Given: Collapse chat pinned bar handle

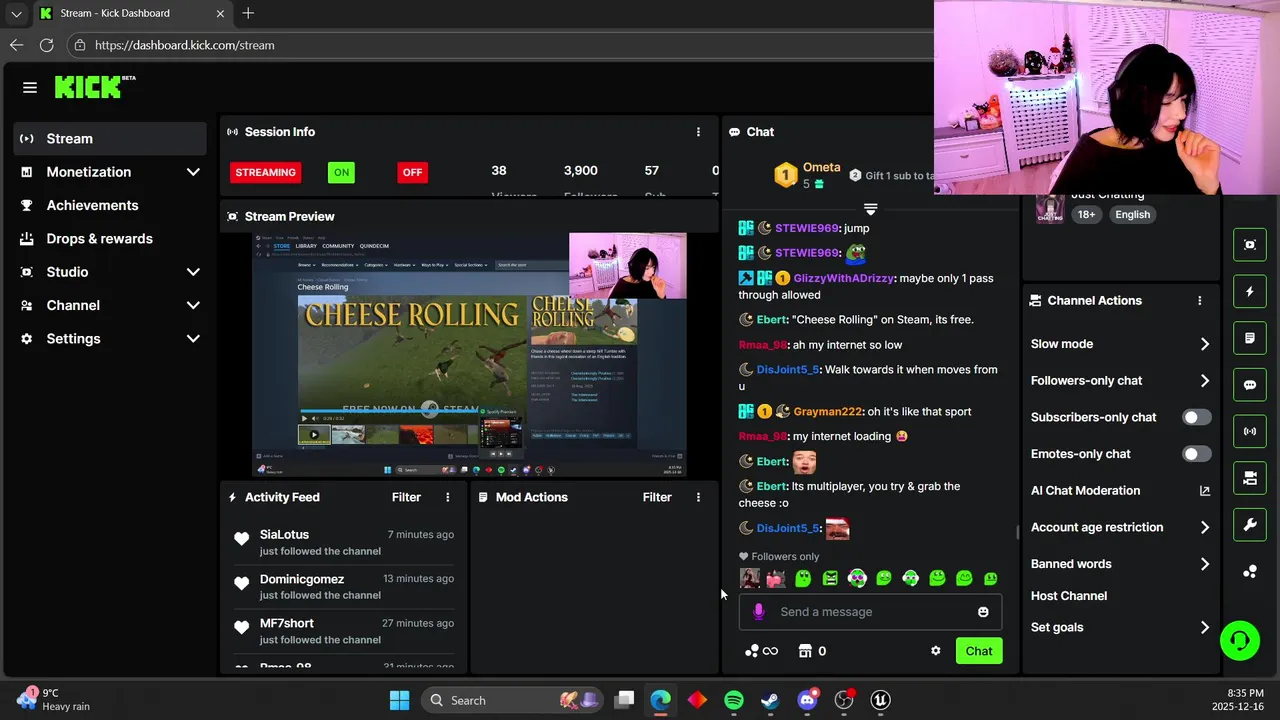Looking at the screenshot, I should coord(871,209).
